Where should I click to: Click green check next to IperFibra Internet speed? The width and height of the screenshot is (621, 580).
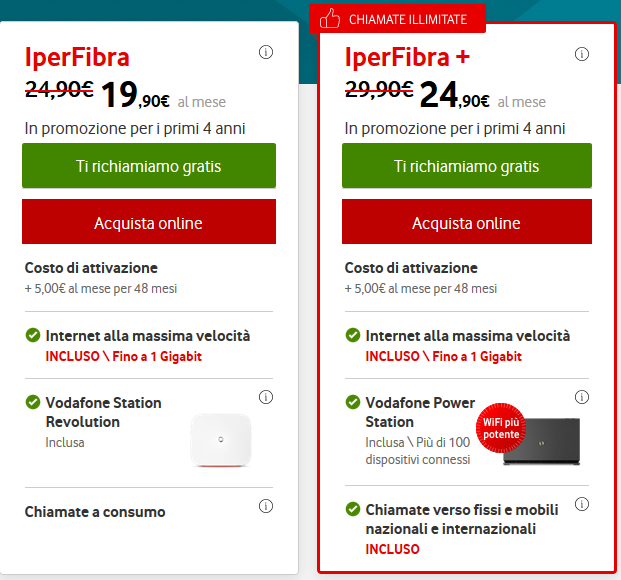[x=33, y=337]
